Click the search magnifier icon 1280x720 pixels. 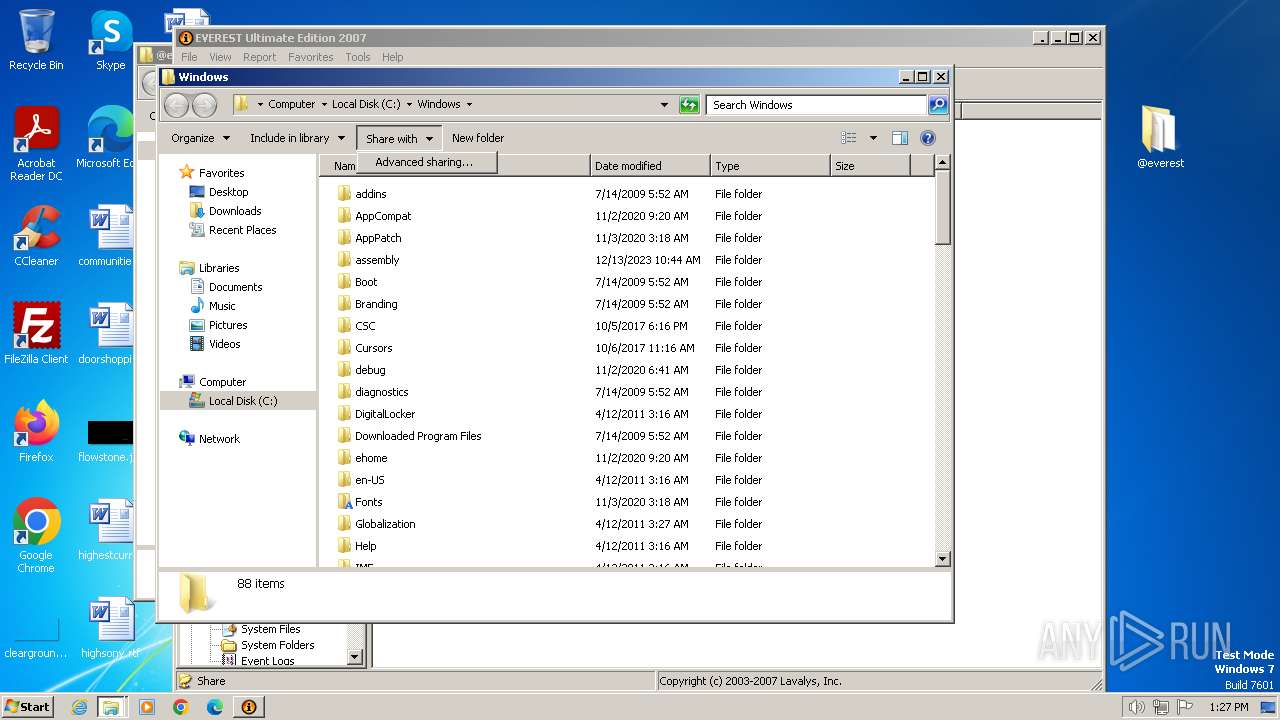937,104
